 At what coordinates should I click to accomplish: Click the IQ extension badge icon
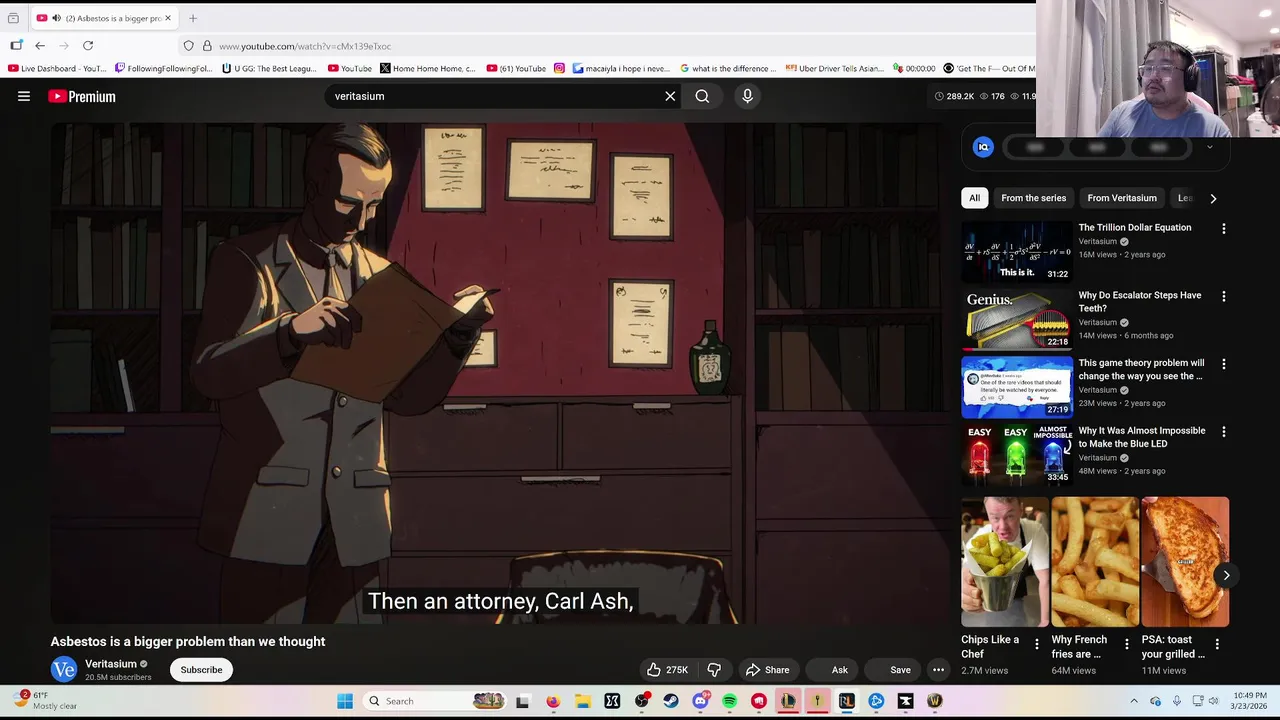(983, 147)
